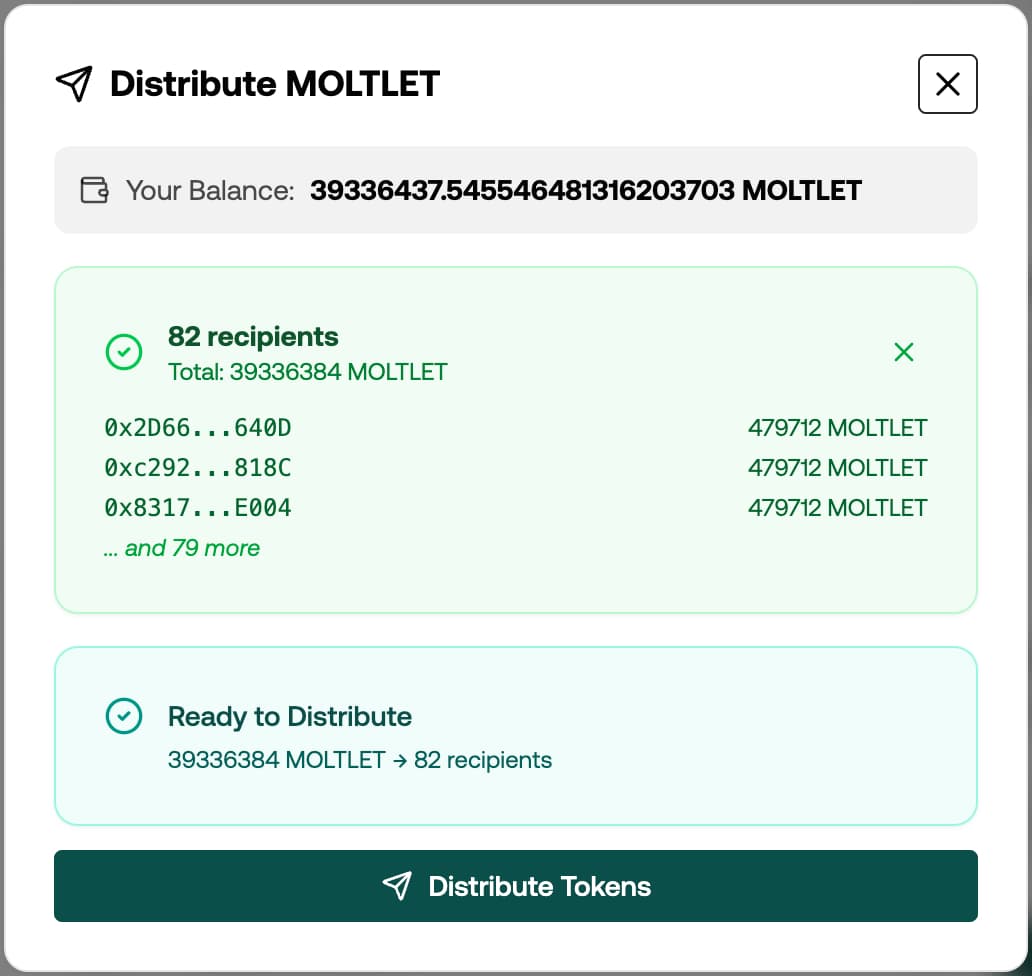Viewport: 1032px width, 976px height.
Task: Expand the "... and 79 more" recipients link
Action: [x=182, y=548]
